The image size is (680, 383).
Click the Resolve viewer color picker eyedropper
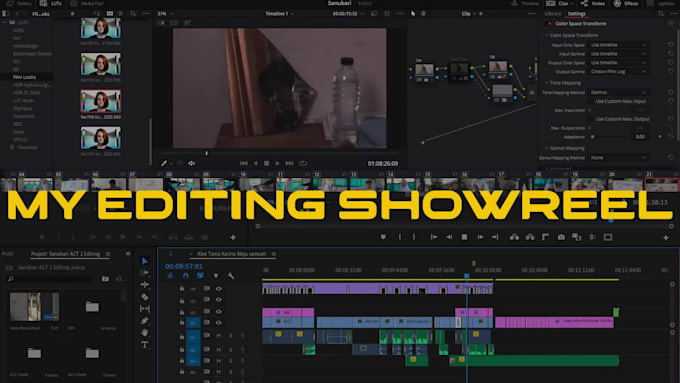pyautogui.click(x=164, y=164)
